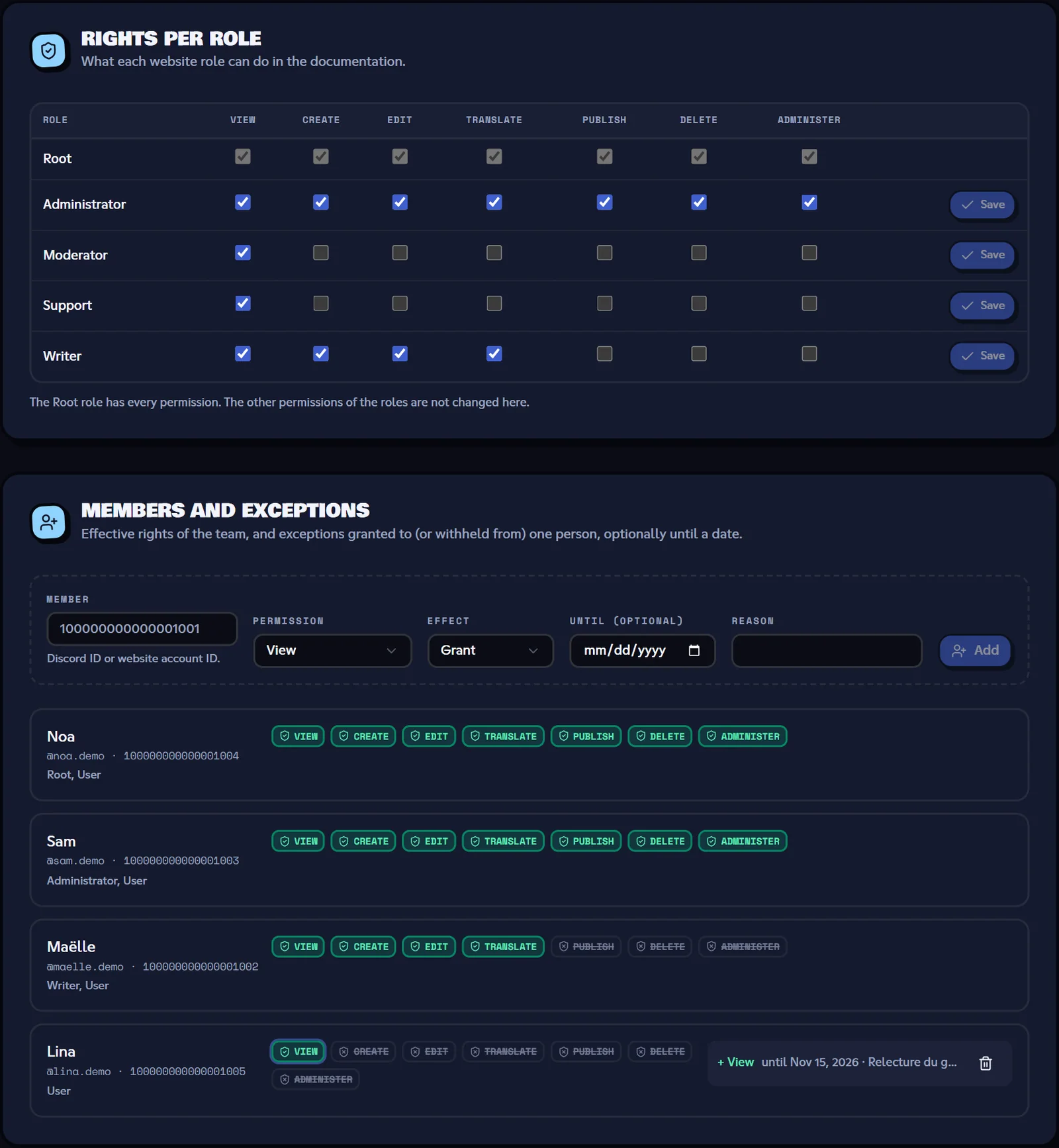Delete Lina's View exception with trash icon

(986, 1063)
